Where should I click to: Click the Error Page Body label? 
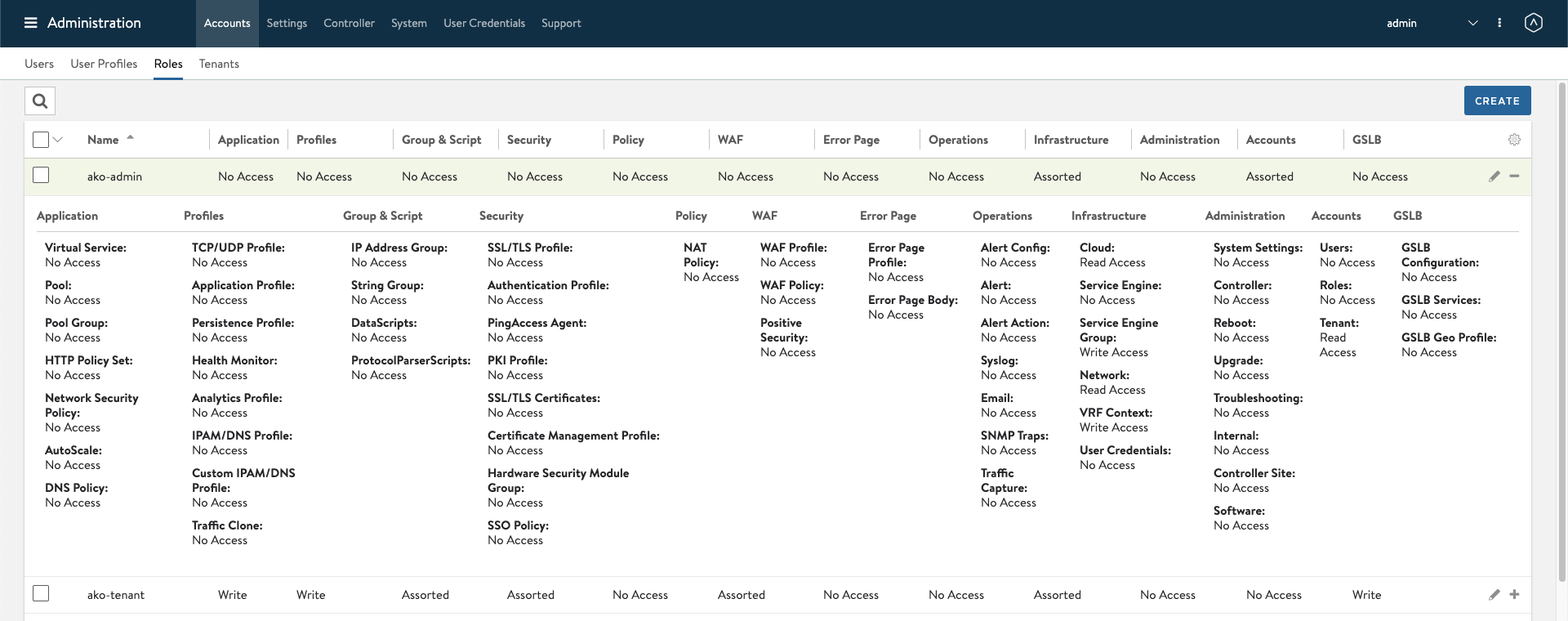tap(913, 300)
